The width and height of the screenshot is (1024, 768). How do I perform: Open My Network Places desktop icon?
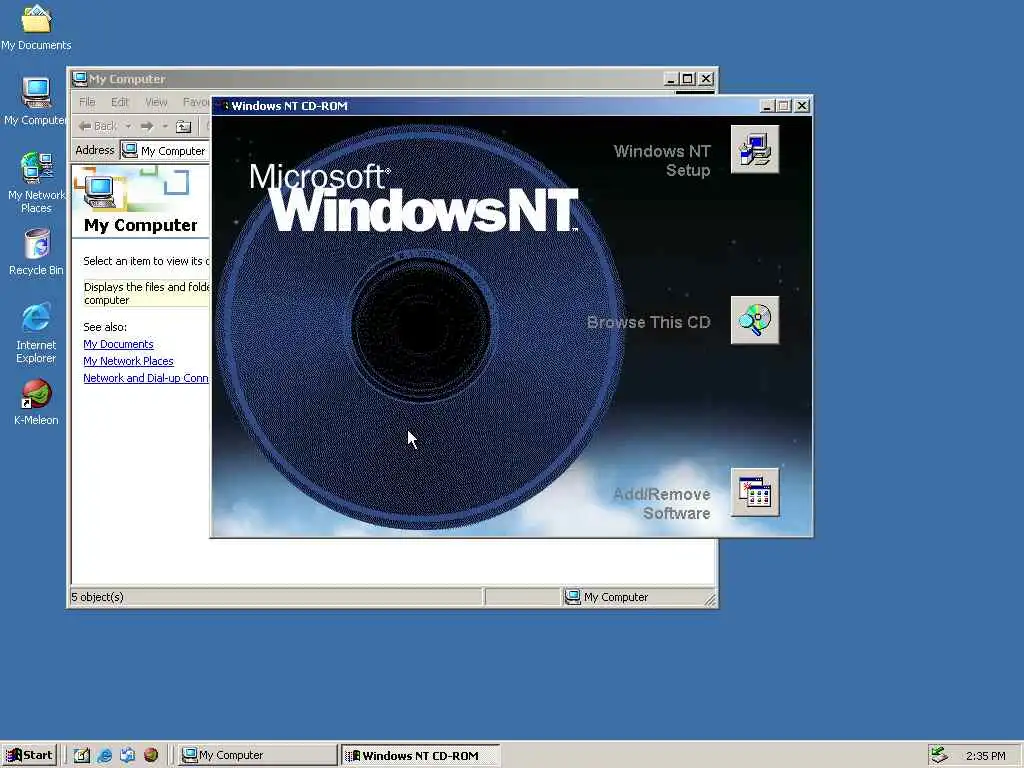click(x=36, y=182)
